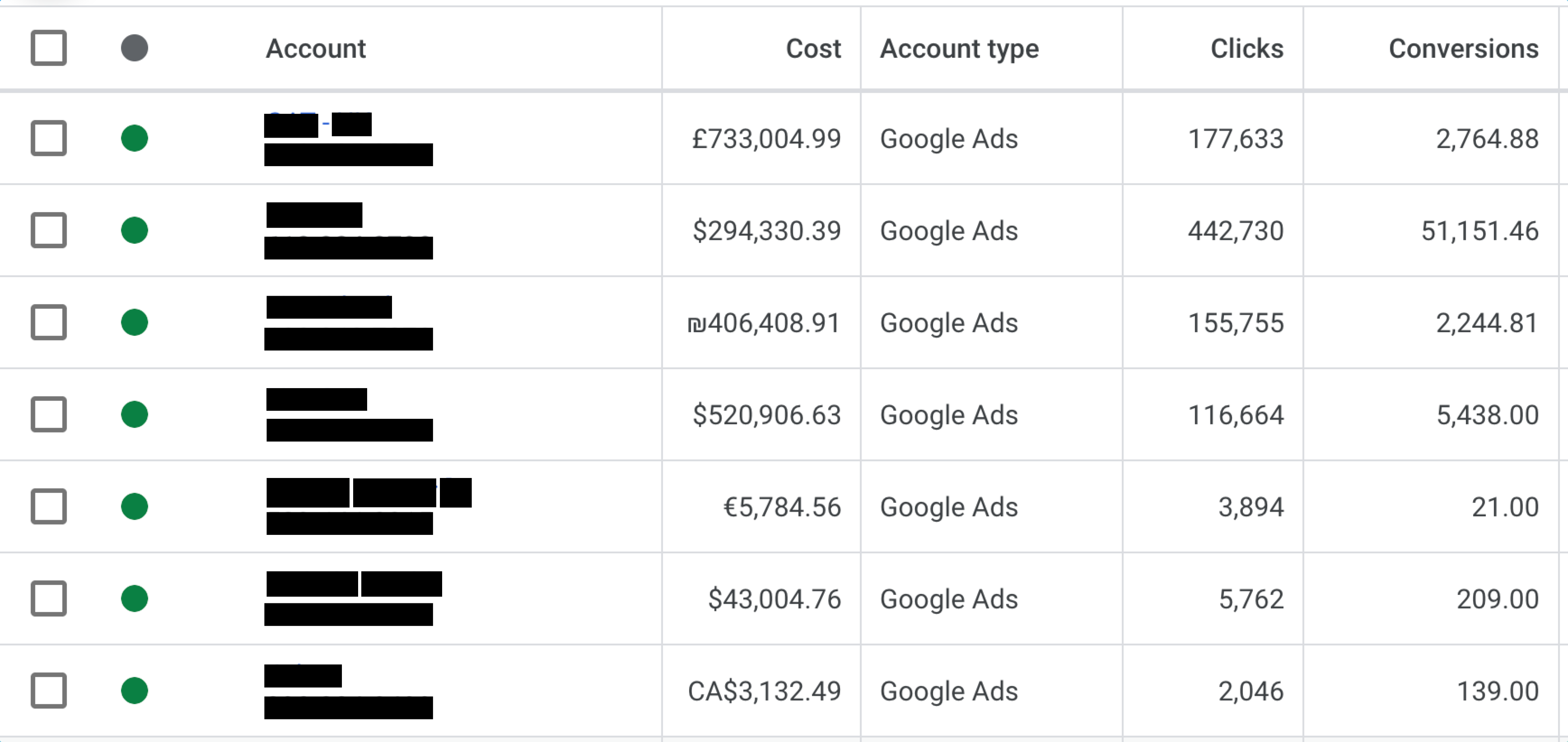Open the redacted account link costing €5,784.56
This screenshot has width=1568, height=742.
coord(369,493)
